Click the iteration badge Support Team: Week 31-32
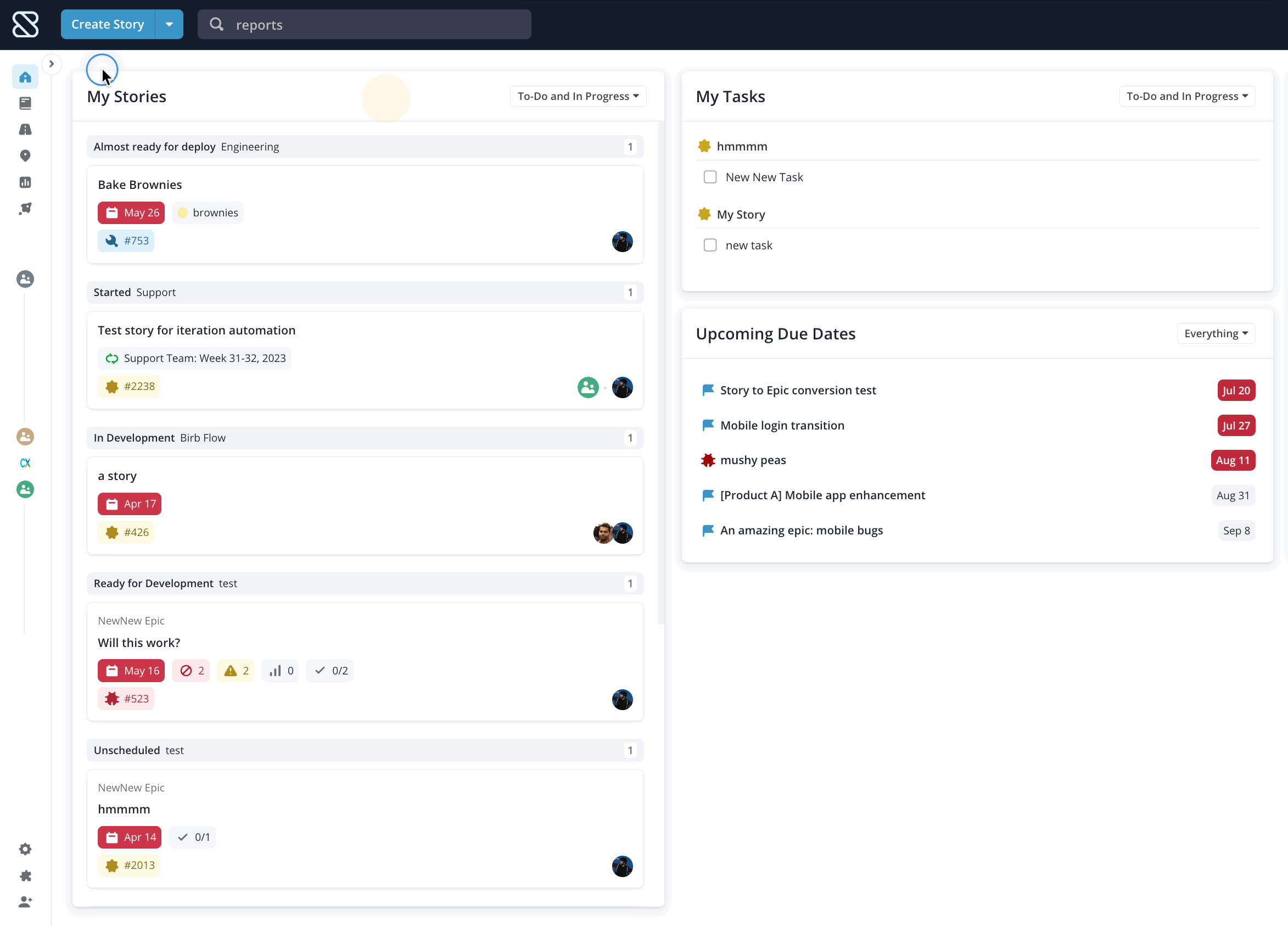1288x926 pixels. 195,359
